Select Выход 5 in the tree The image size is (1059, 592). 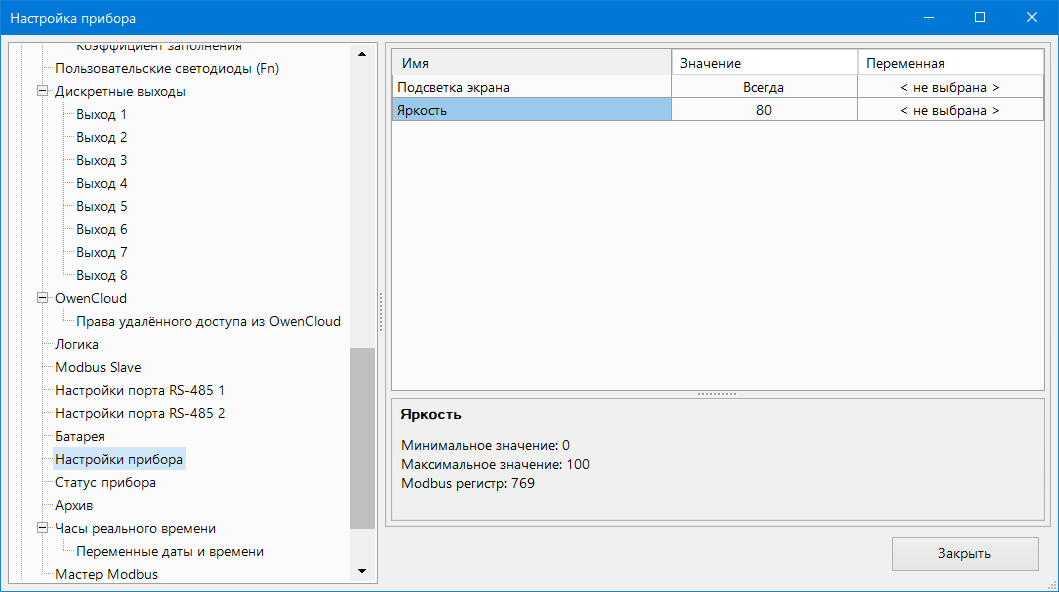pyautogui.click(x=101, y=207)
